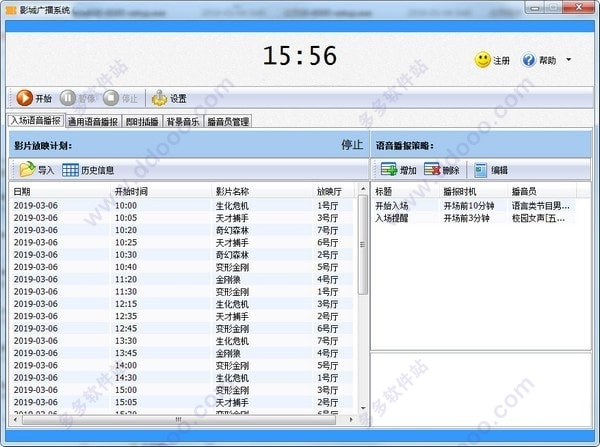Open 历史信息 grid icon
The height and width of the screenshot is (447, 600).
click(70, 170)
